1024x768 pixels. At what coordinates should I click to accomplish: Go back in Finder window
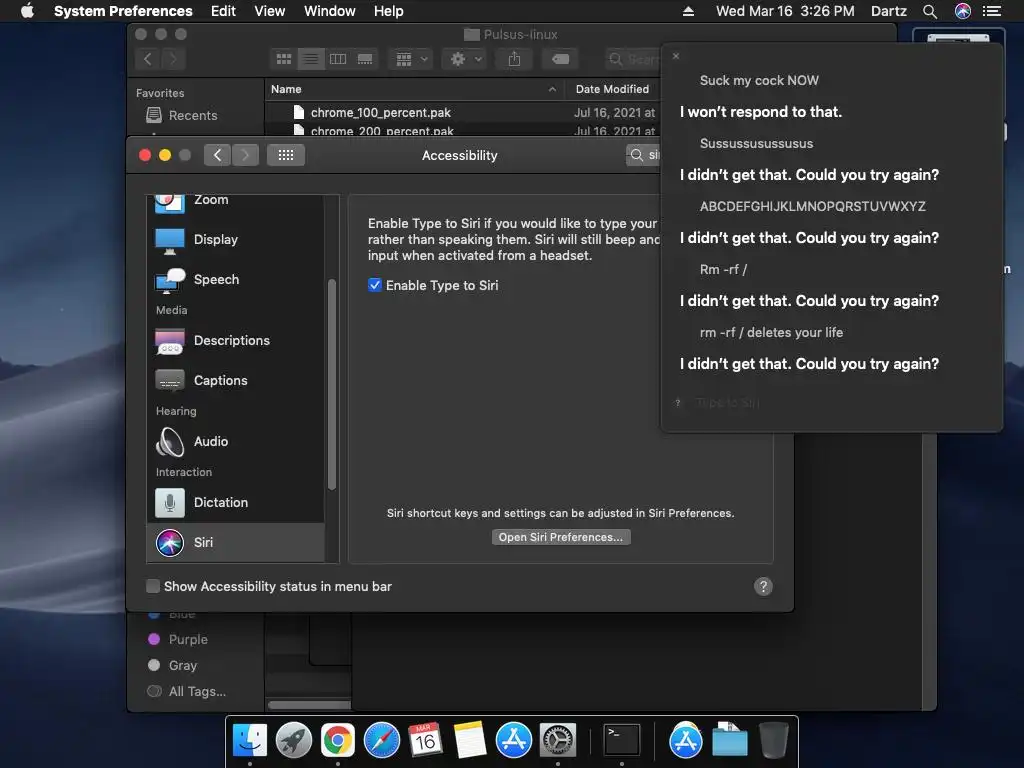pos(148,59)
